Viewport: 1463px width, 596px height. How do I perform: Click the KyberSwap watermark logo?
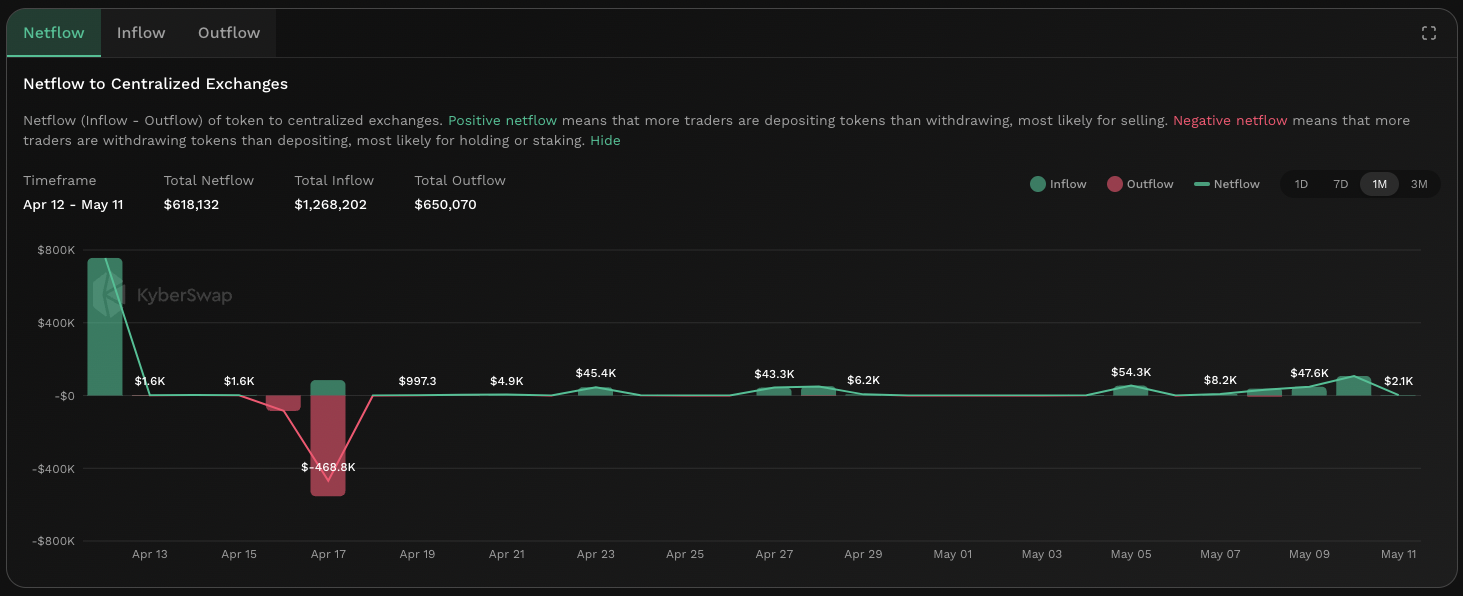tap(162, 295)
